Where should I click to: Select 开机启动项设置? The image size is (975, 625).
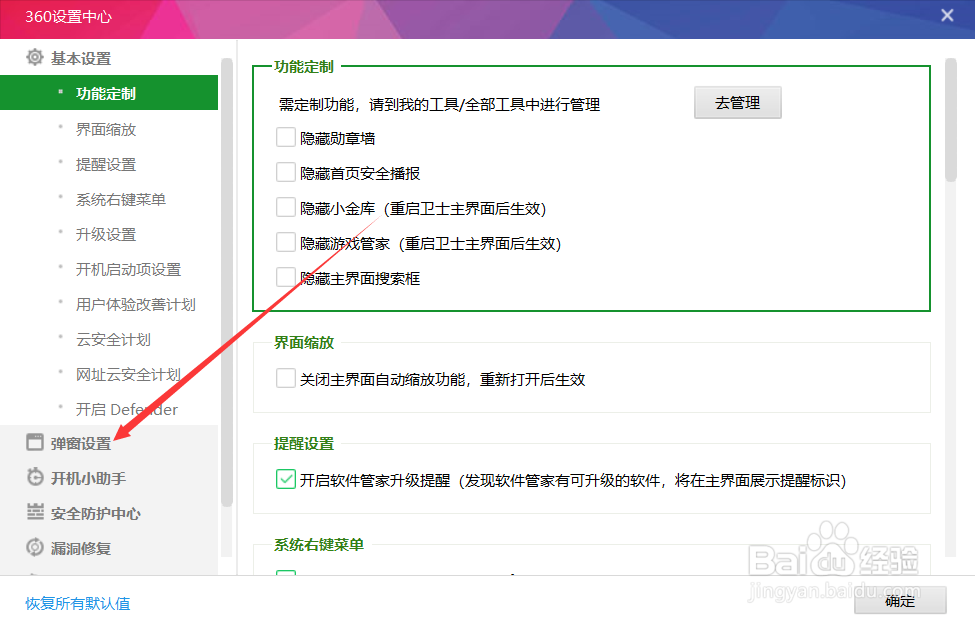(x=128, y=268)
